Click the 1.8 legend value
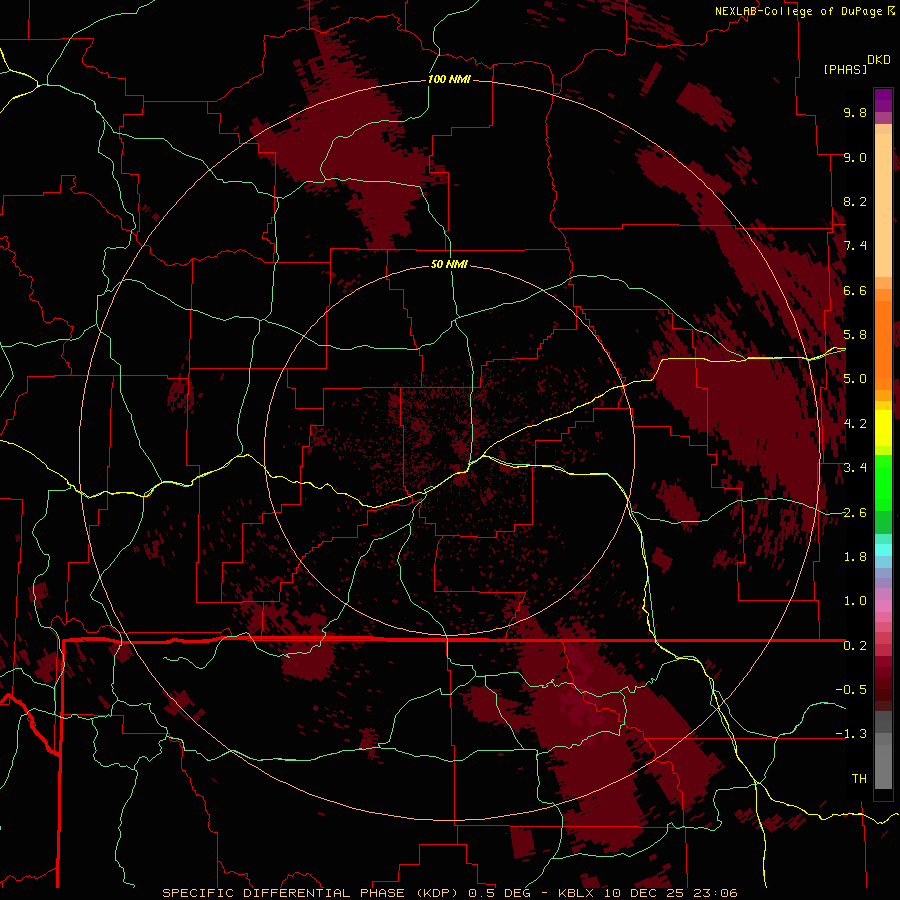The width and height of the screenshot is (900, 900). pos(855,557)
